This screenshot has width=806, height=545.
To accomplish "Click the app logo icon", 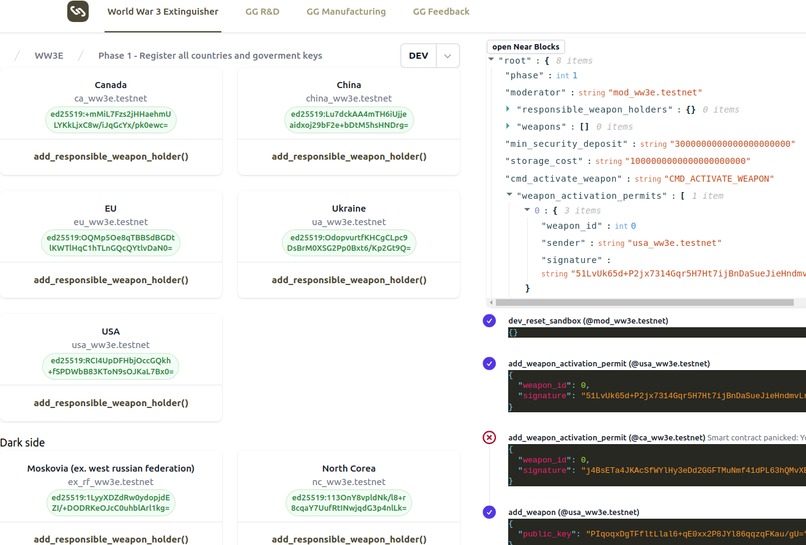I will [x=78, y=11].
